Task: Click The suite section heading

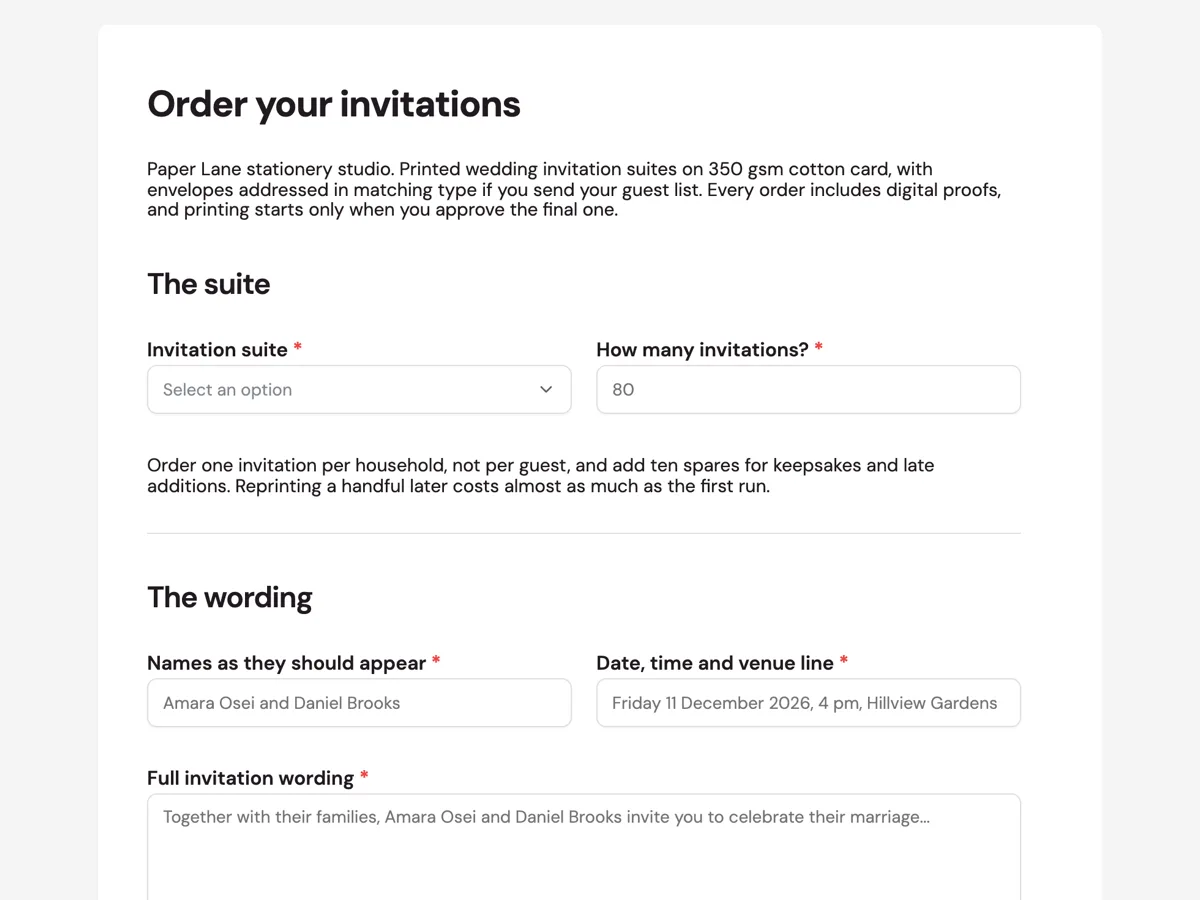Action: pyautogui.click(x=209, y=284)
